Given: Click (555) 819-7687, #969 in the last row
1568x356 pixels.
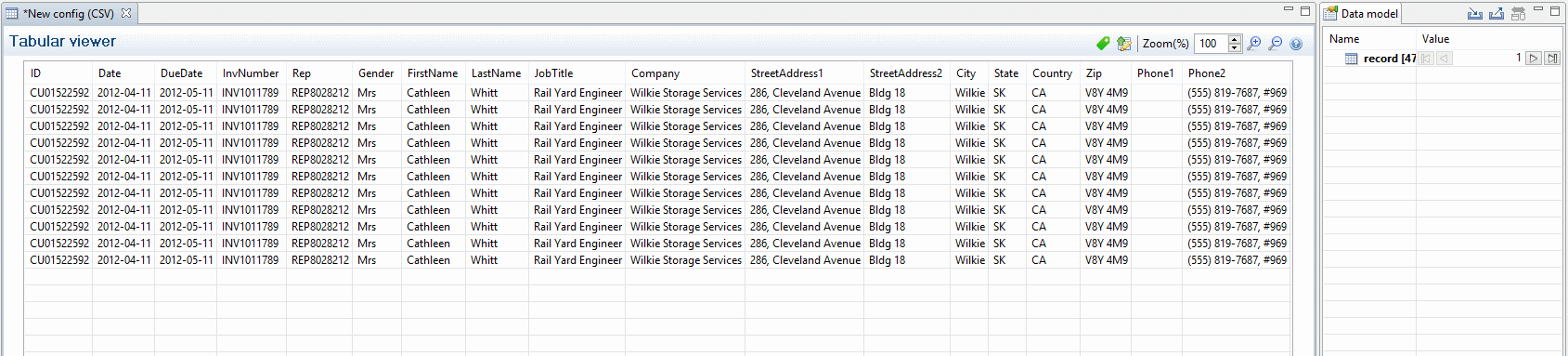Looking at the screenshot, I should (1238, 260).
